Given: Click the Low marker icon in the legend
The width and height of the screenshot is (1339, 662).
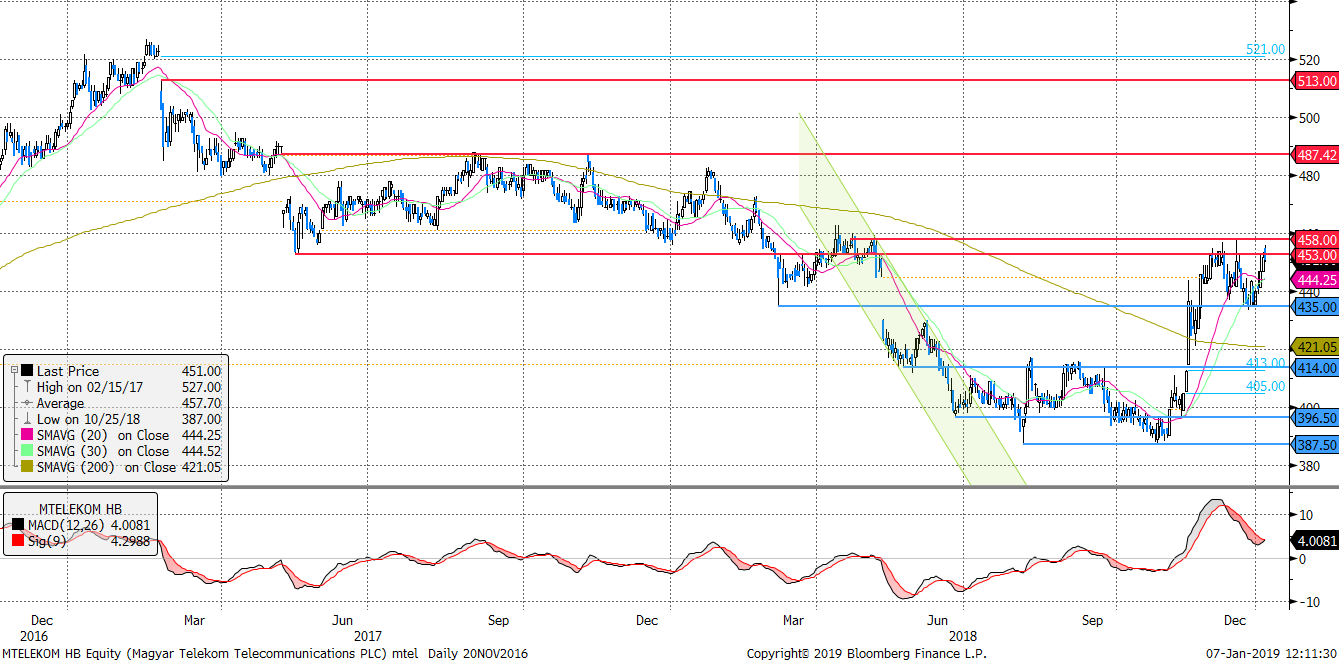Looking at the screenshot, I should coord(27,419).
